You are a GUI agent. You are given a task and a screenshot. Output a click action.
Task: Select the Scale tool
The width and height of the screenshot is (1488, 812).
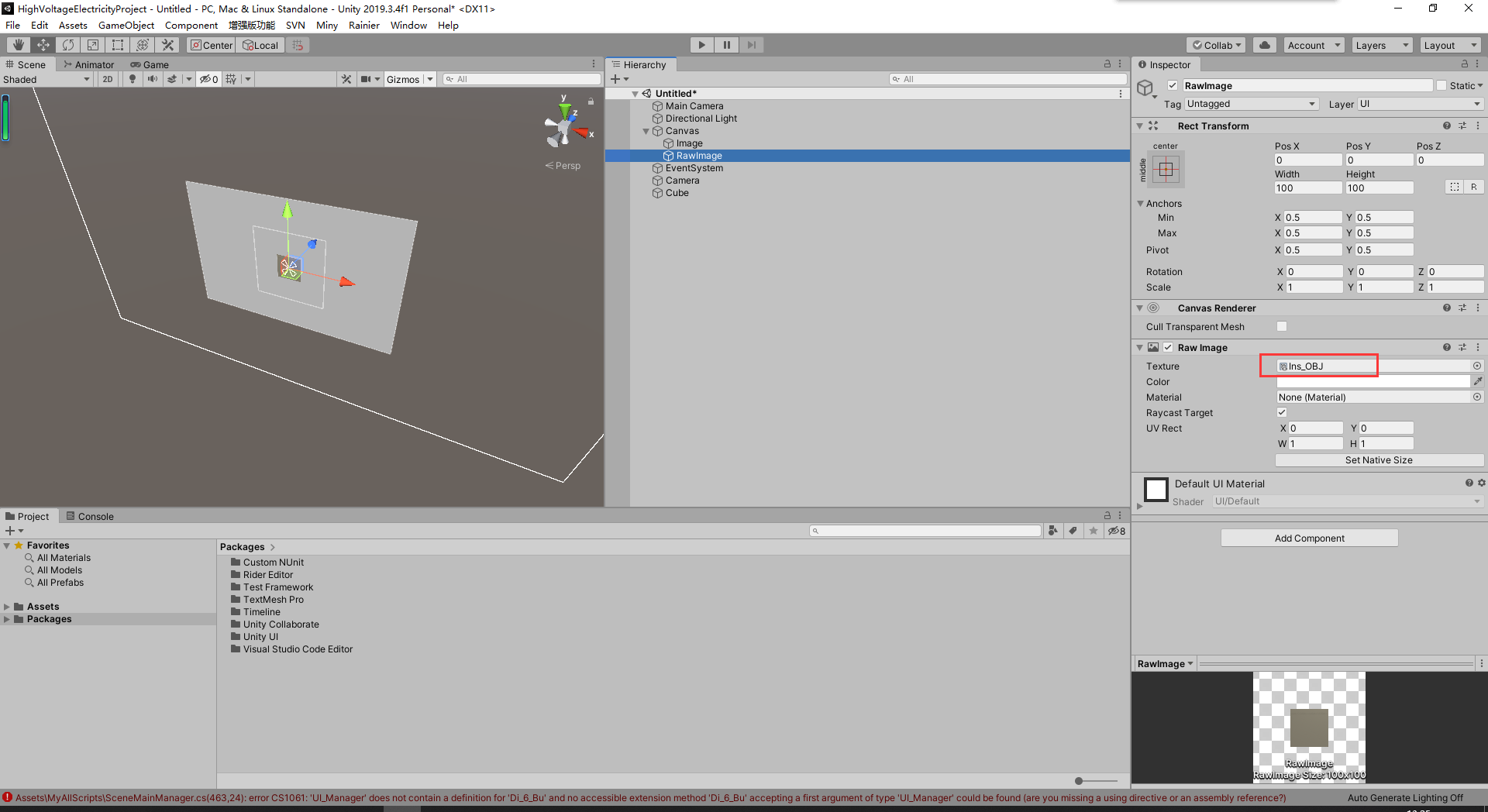[x=92, y=44]
